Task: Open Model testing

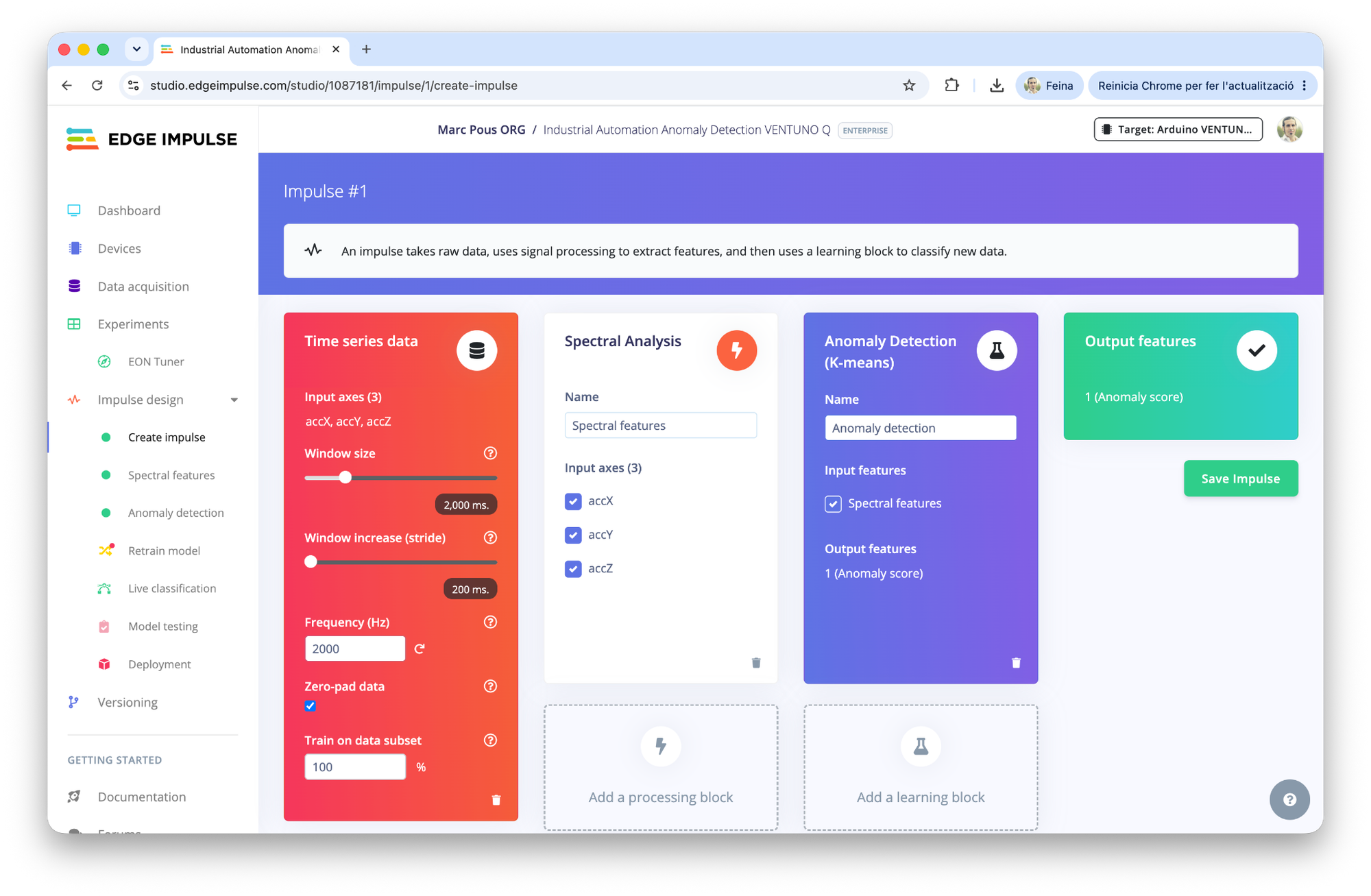Action: 163,627
